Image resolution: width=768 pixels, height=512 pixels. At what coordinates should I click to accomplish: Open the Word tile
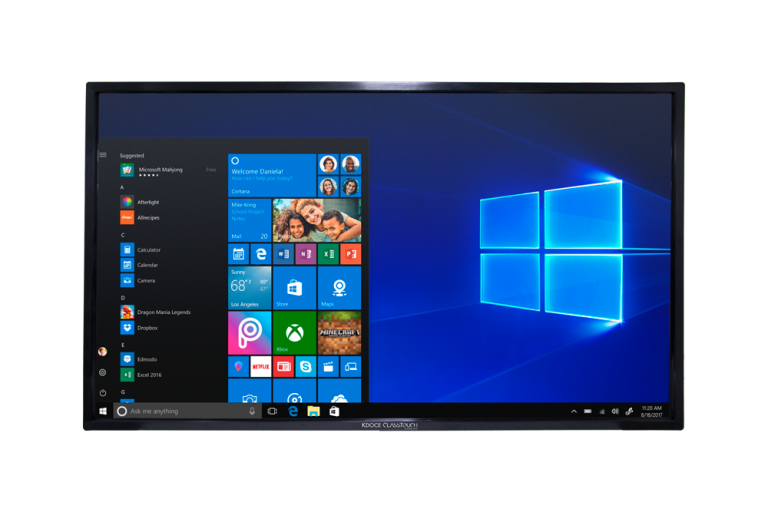click(x=283, y=254)
